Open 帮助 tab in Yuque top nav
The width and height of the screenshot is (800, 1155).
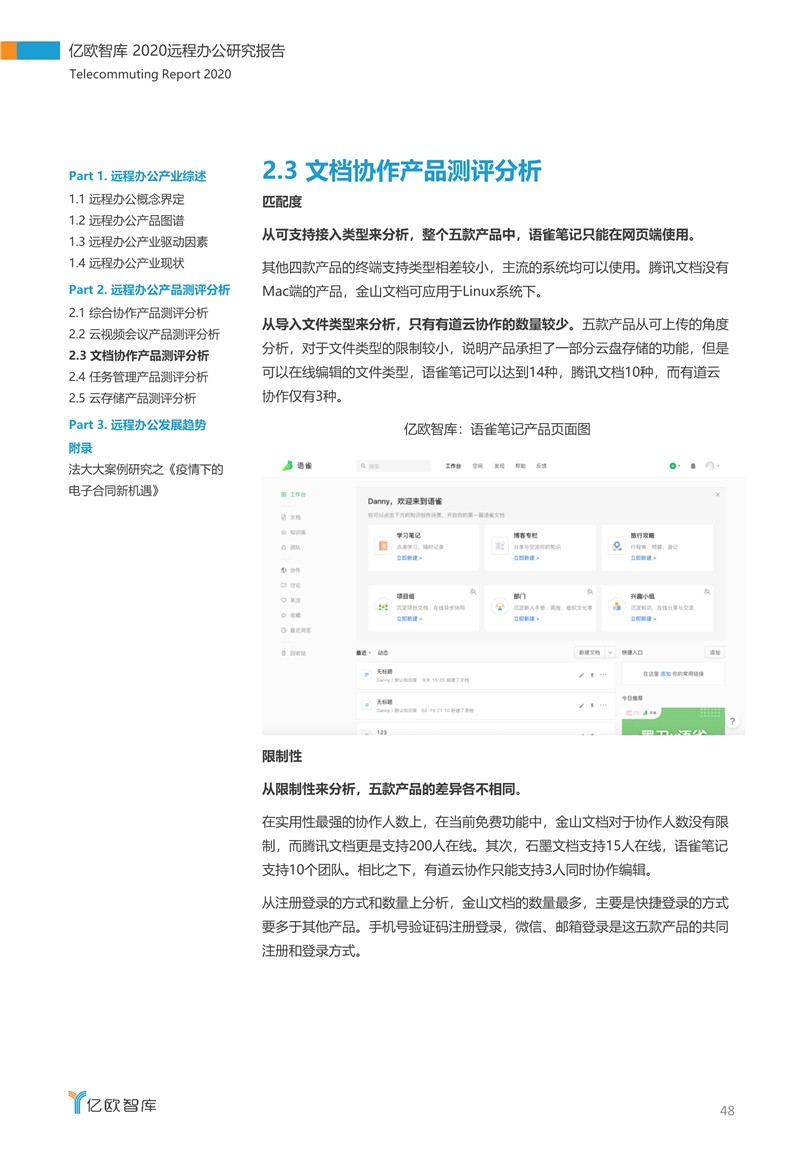(520, 466)
